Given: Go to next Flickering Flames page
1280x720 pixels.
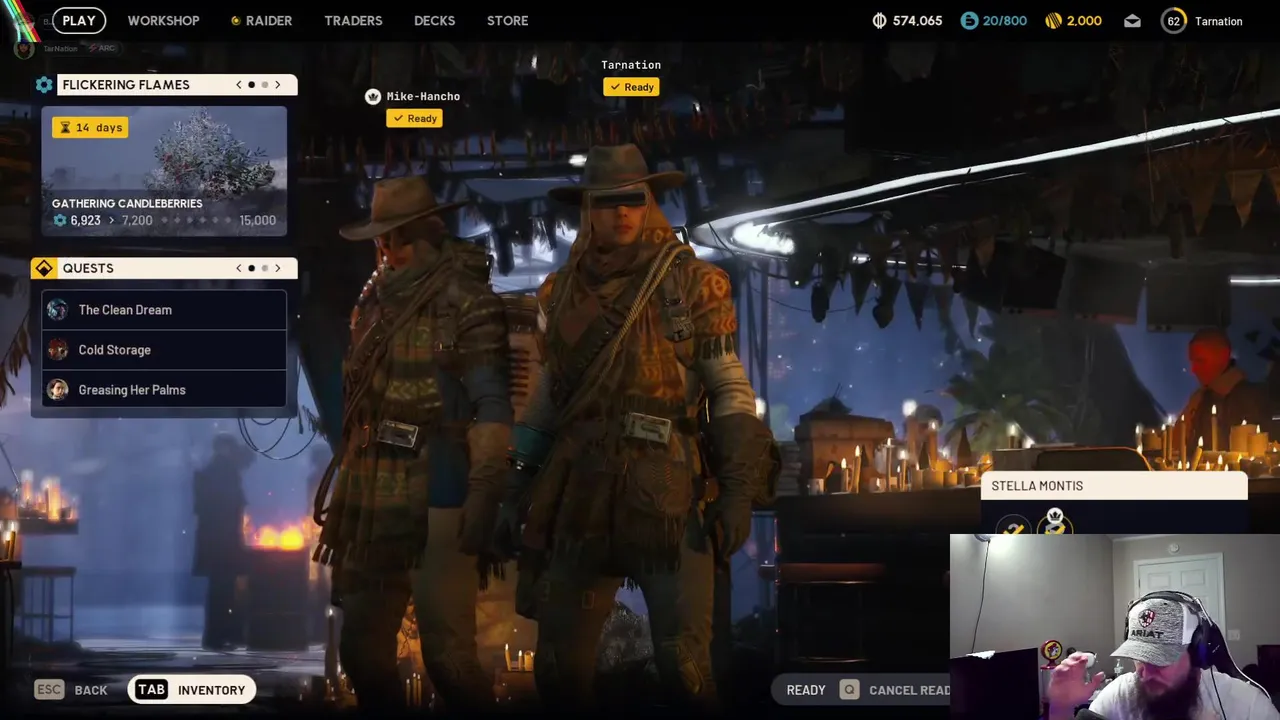Looking at the screenshot, I should click(278, 85).
